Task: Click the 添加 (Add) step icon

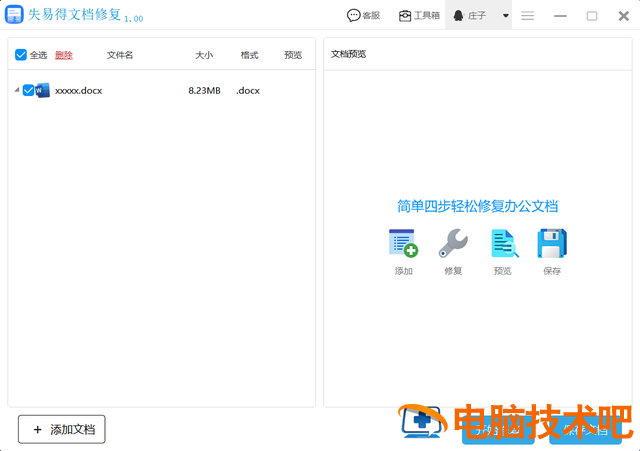Action: pyautogui.click(x=403, y=243)
